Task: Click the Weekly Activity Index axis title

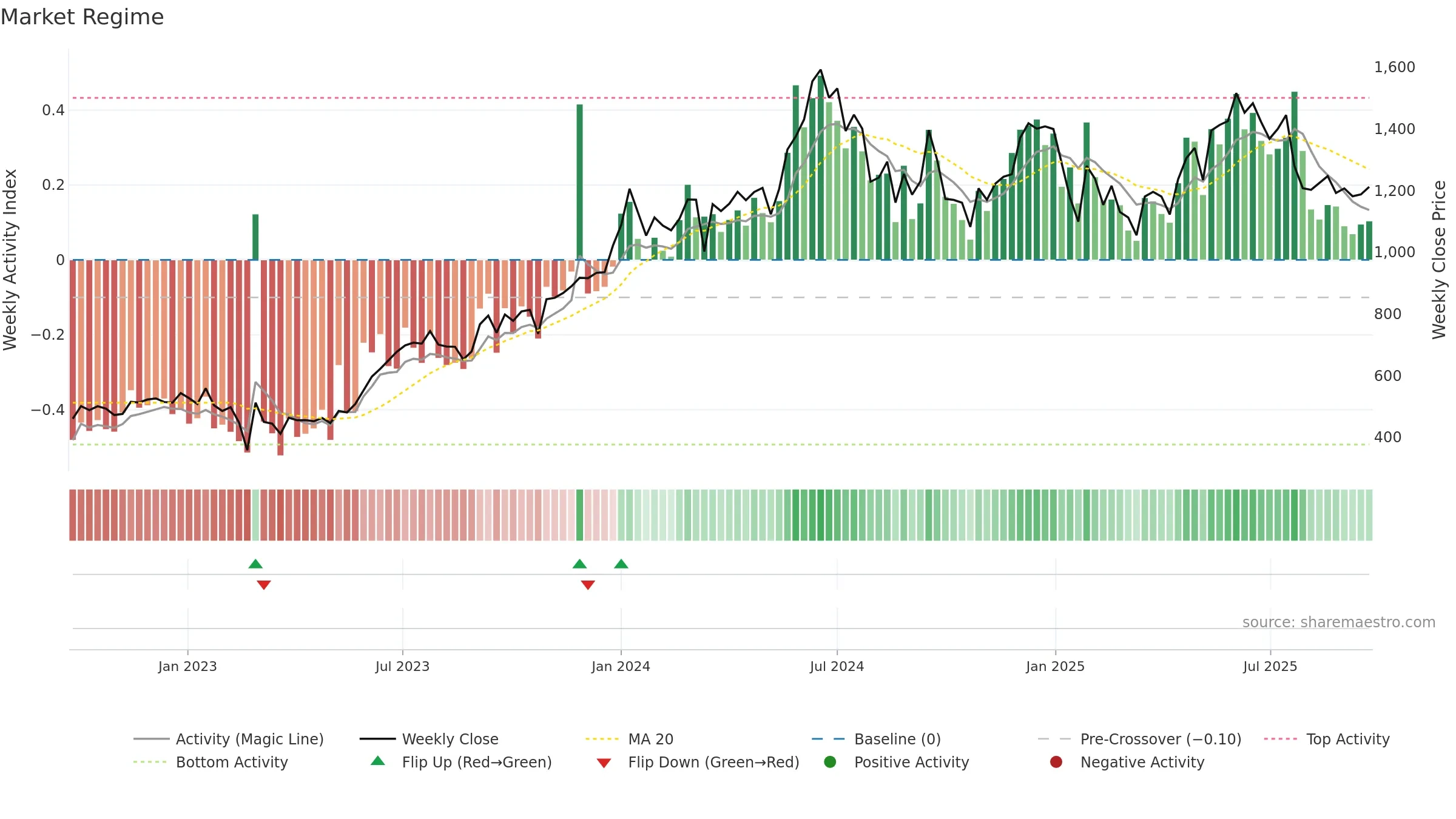Action: 10,260
